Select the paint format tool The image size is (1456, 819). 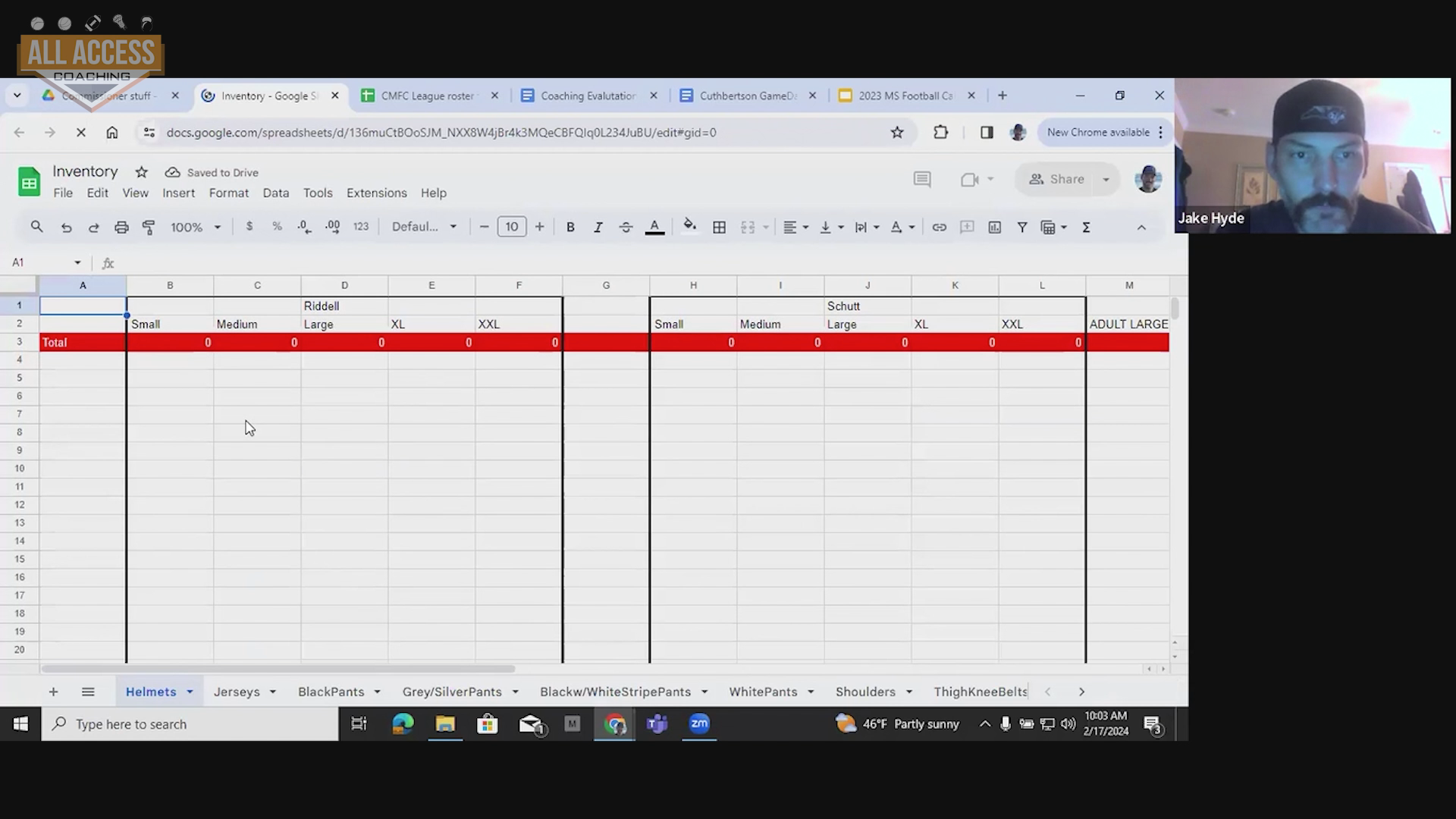click(149, 227)
